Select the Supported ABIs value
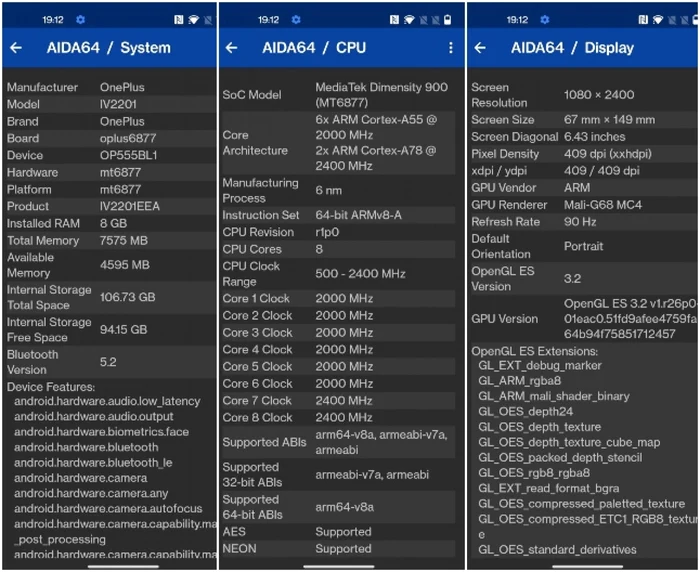 381,442
